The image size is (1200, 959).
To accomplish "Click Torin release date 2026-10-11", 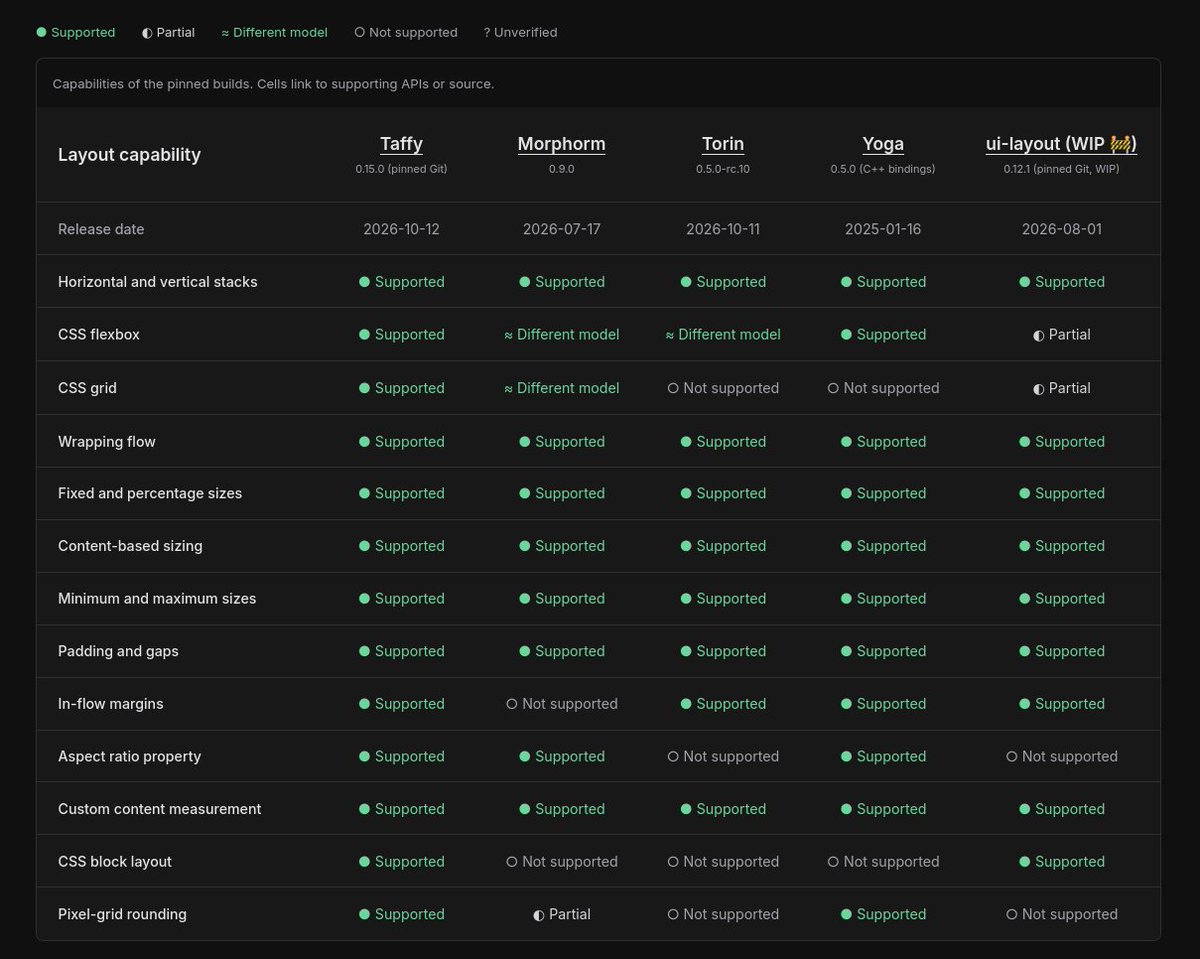I will pos(723,229).
